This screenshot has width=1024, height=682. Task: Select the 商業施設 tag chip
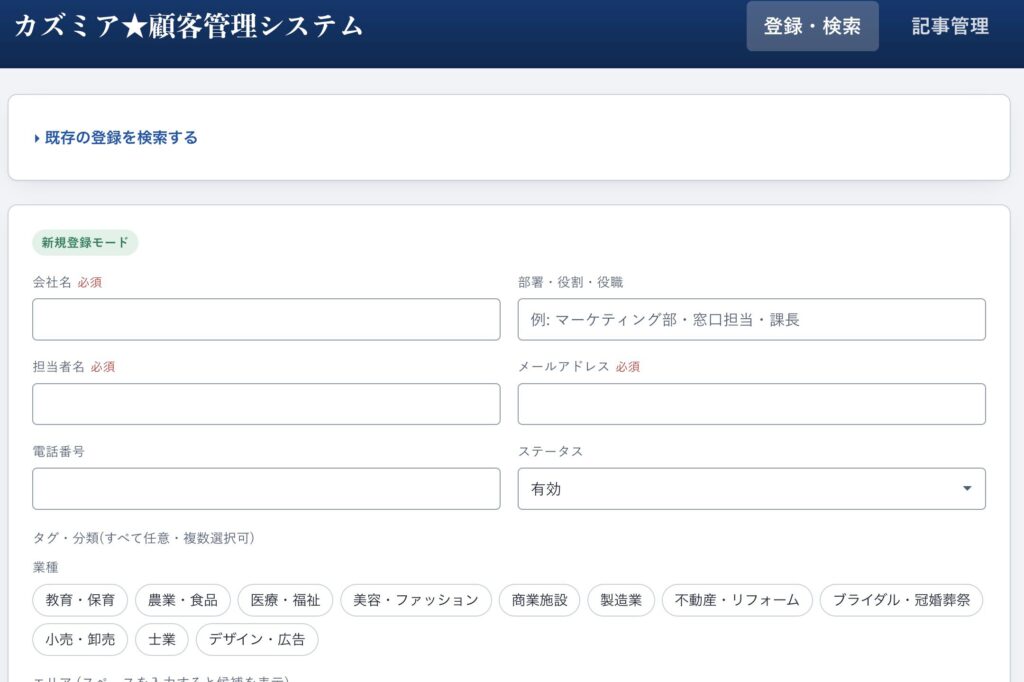pos(539,600)
